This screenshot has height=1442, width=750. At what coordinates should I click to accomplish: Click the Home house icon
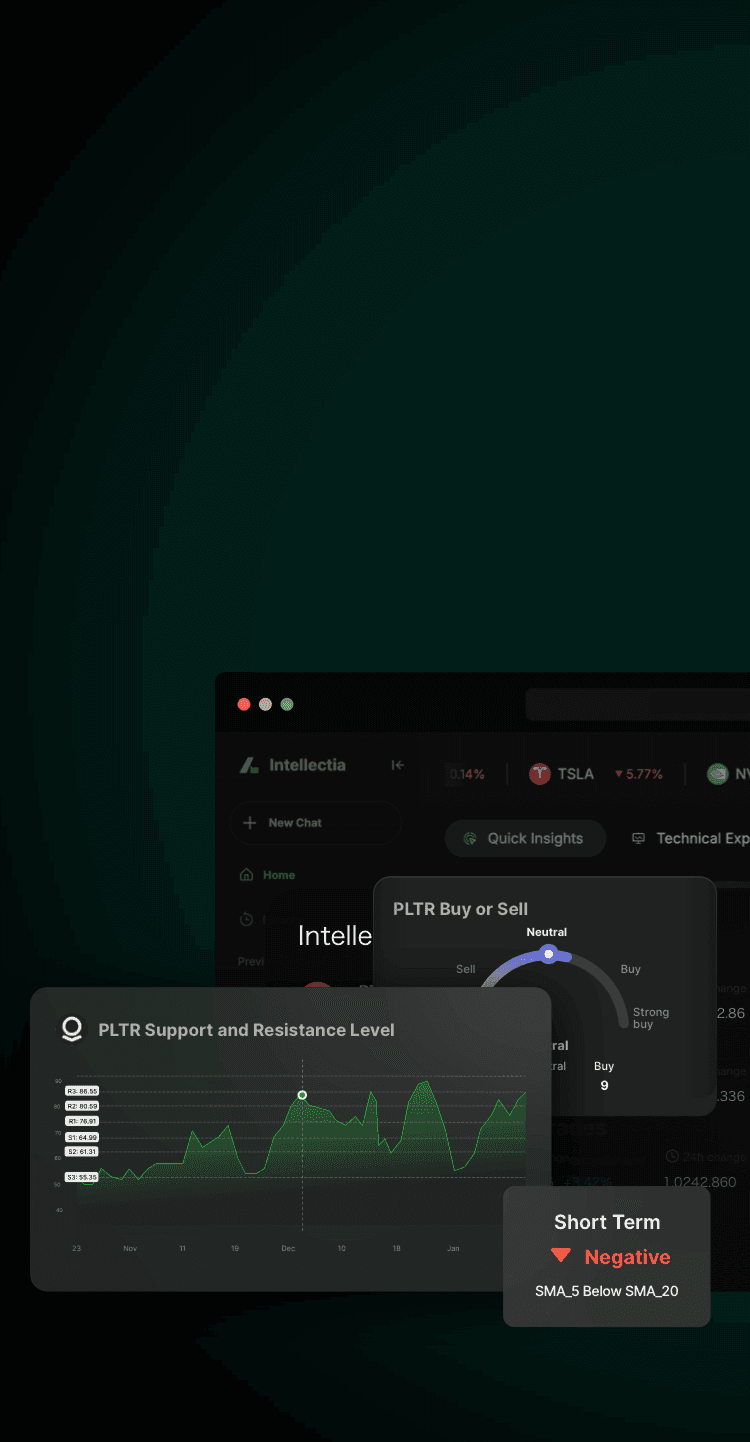246,875
